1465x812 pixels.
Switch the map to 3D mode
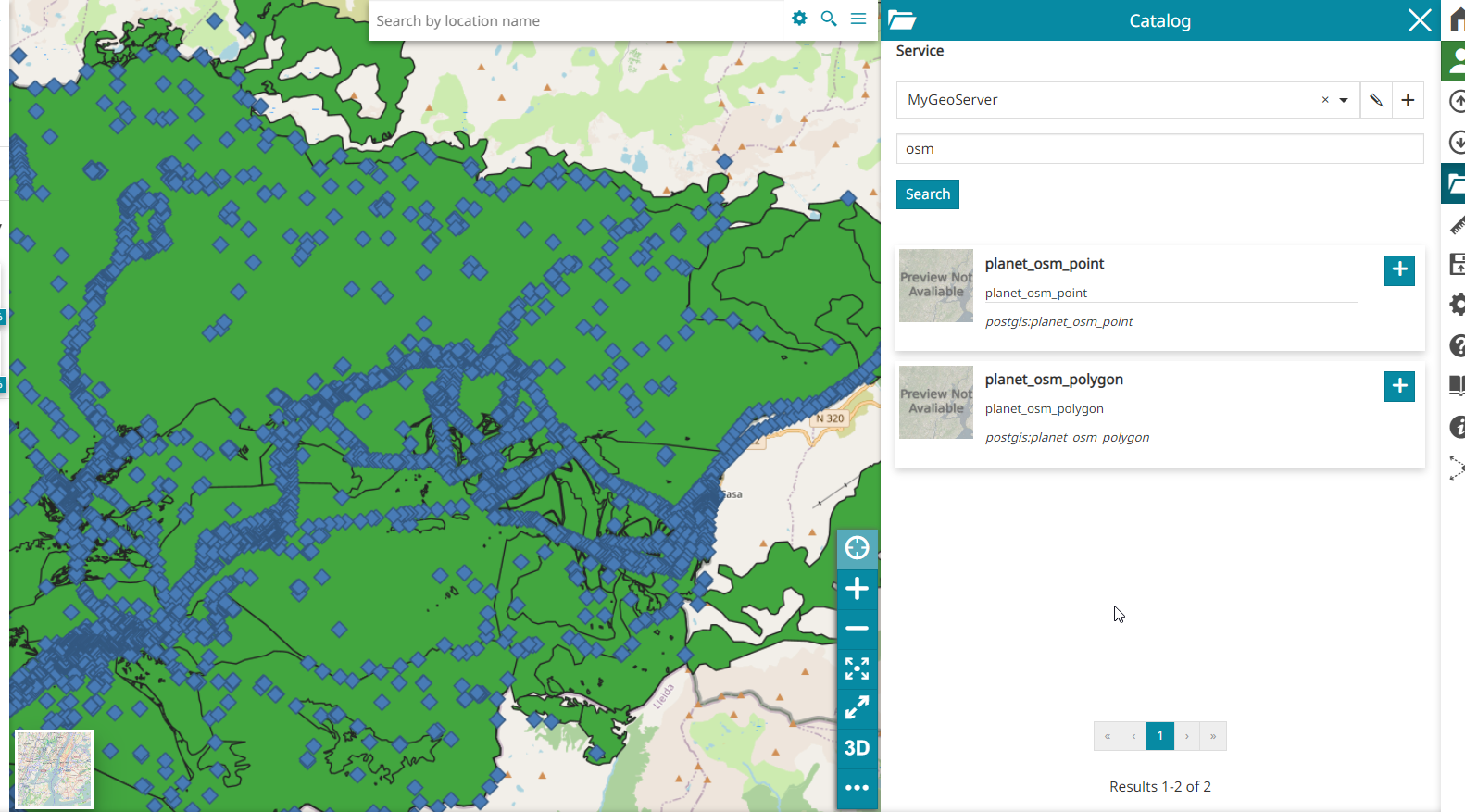(x=857, y=748)
